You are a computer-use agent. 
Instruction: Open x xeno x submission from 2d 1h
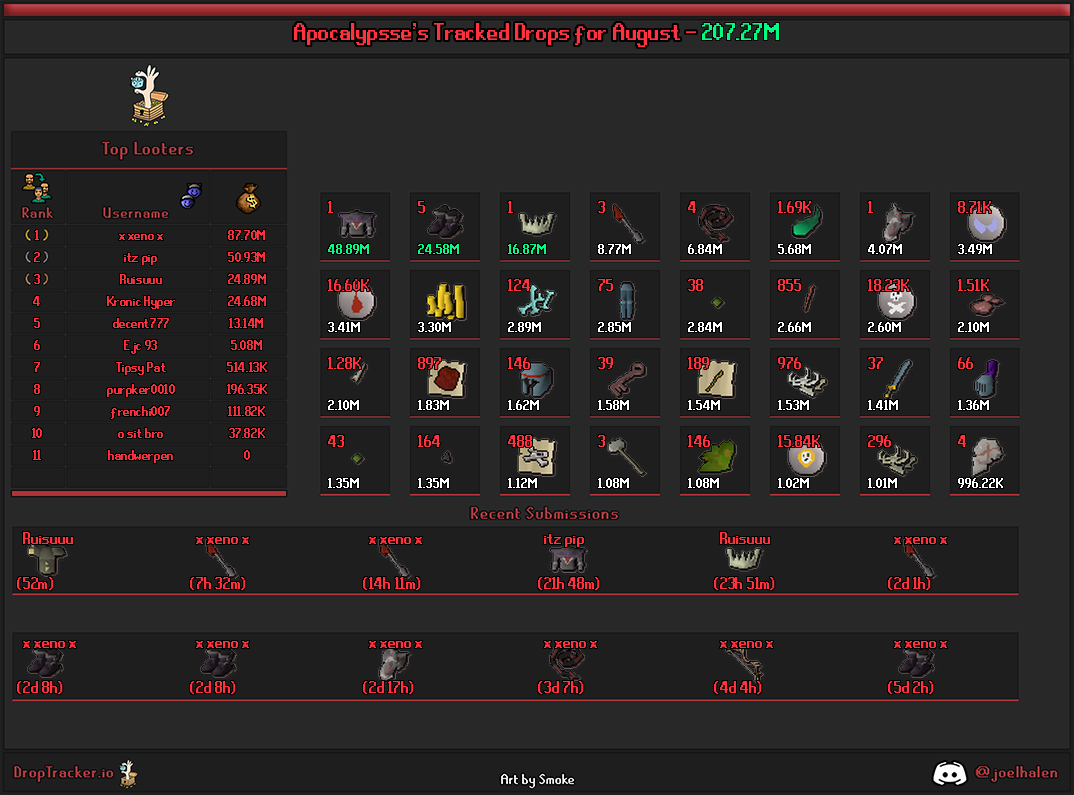coord(918,561)
